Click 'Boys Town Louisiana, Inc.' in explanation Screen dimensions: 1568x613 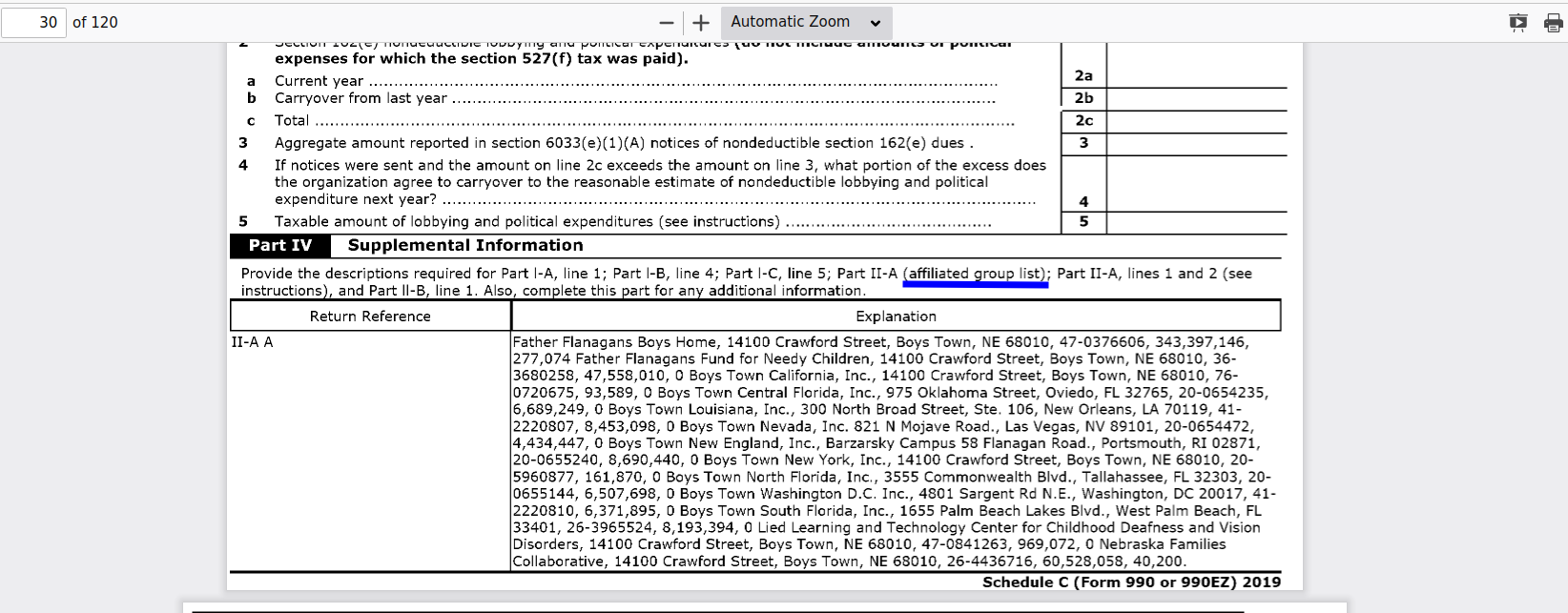[697, 410]
